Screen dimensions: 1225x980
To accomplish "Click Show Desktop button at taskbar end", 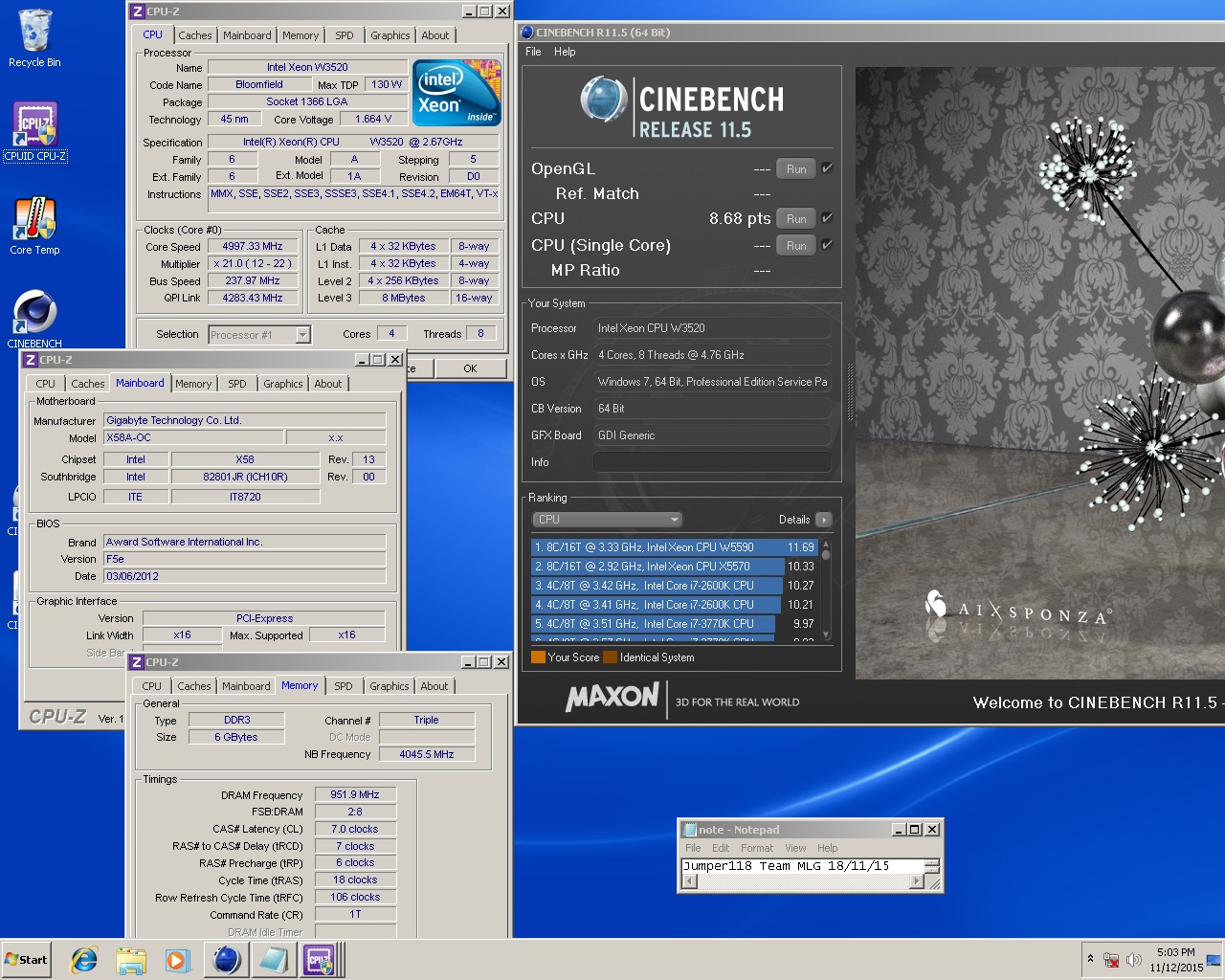I will coord(1214,960).
